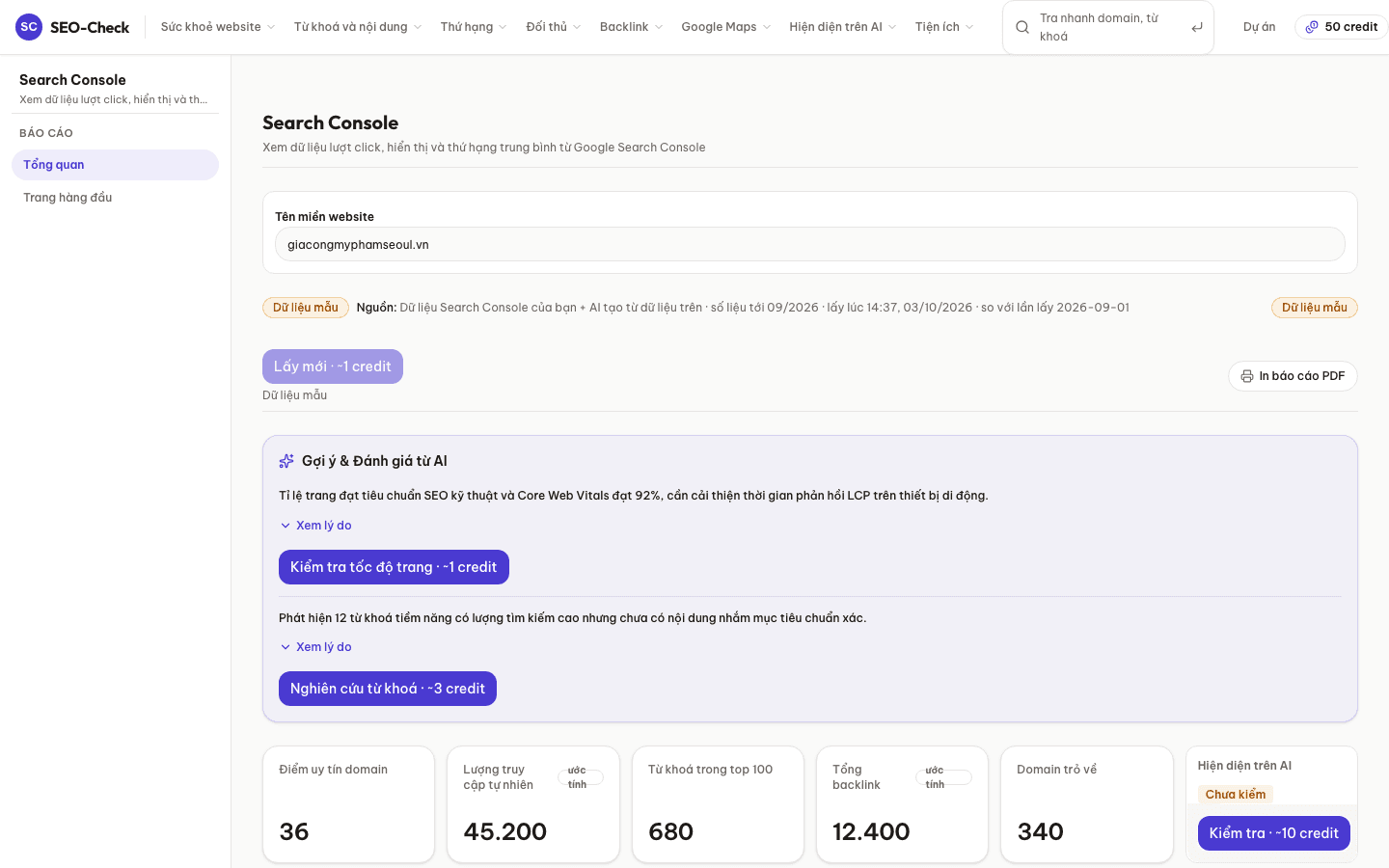The width and height of the screenshot is (1389, 868).
Task: Click the left Dữ liệu mẫu badge
Action: pyautogui.click(x=306, y=308)
